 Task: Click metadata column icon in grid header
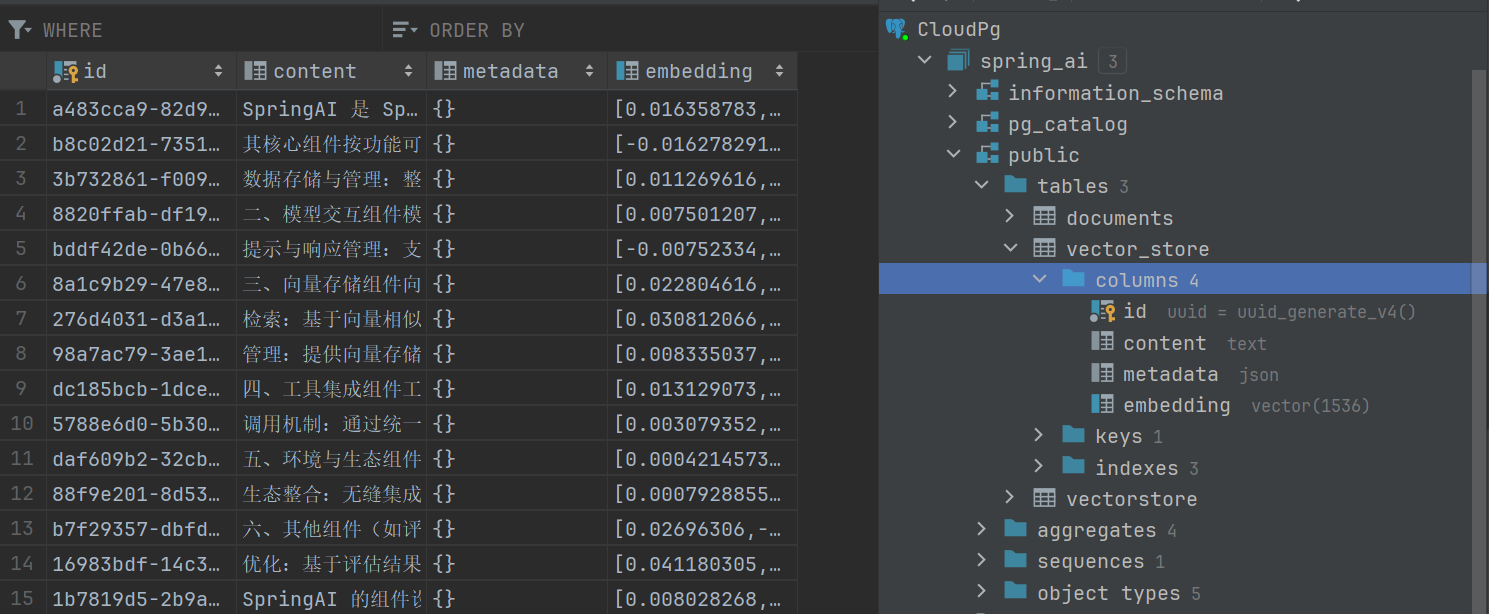coord(445,71)
